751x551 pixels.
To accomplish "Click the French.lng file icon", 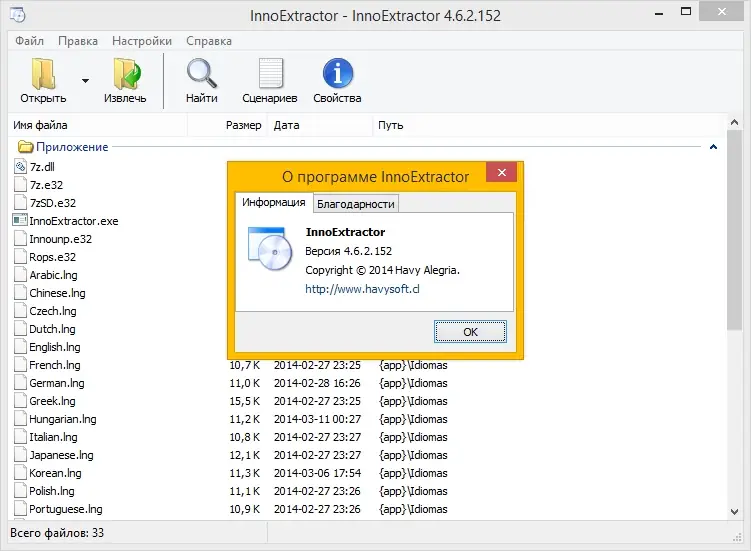I will [20, 365].
